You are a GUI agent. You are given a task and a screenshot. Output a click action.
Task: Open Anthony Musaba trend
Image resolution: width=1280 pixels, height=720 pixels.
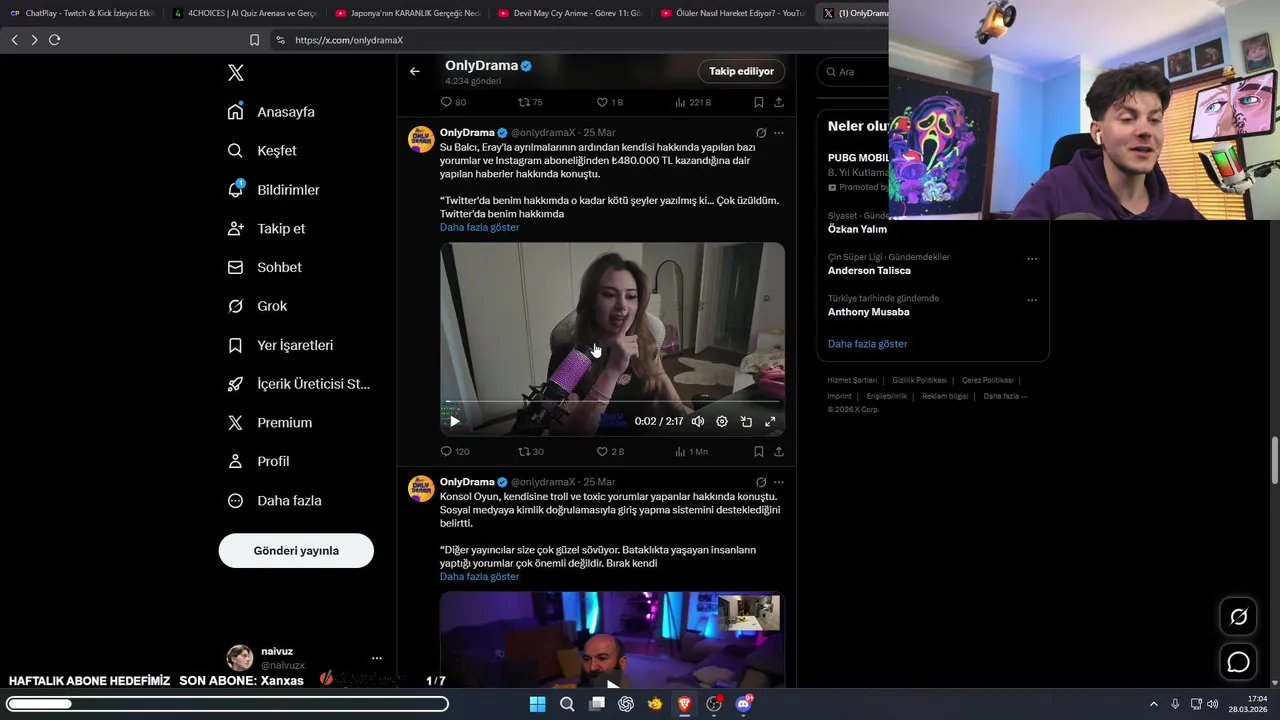(x=868, y=312)
